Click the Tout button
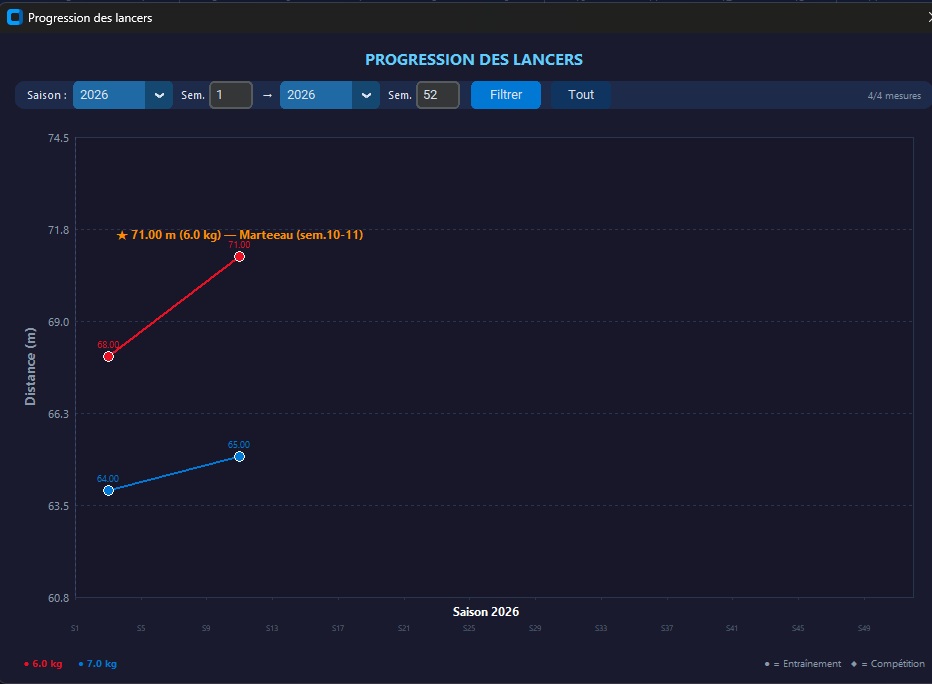 580,94
